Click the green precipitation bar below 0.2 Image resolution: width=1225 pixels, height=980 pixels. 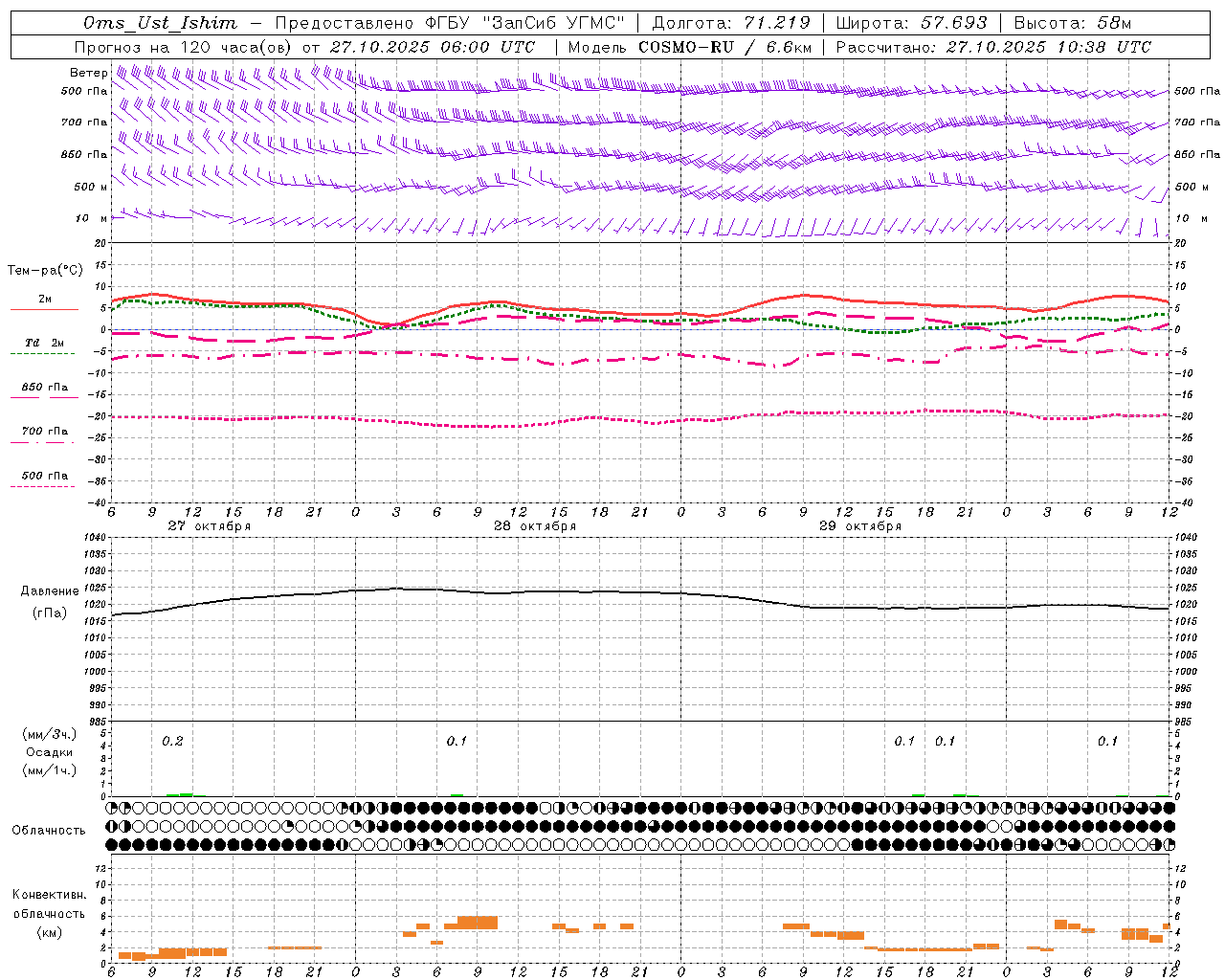click(x=179, y=794)
